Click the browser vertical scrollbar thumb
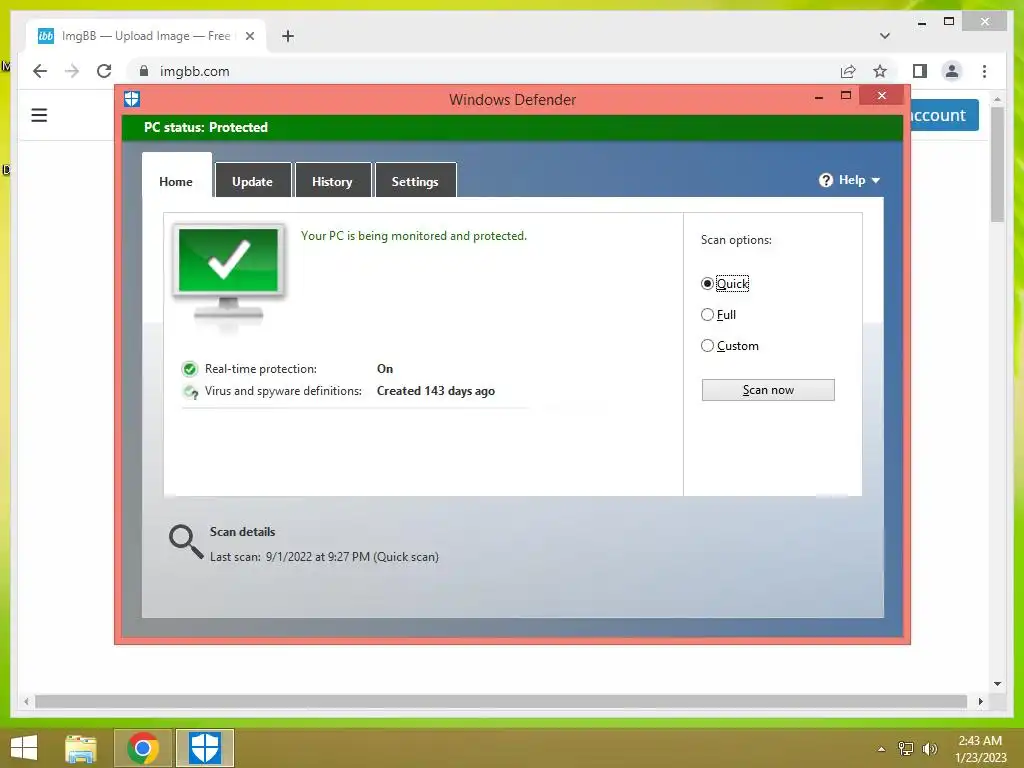The image size is (1024, 768). pyautogui.click(x=997, y=165)
